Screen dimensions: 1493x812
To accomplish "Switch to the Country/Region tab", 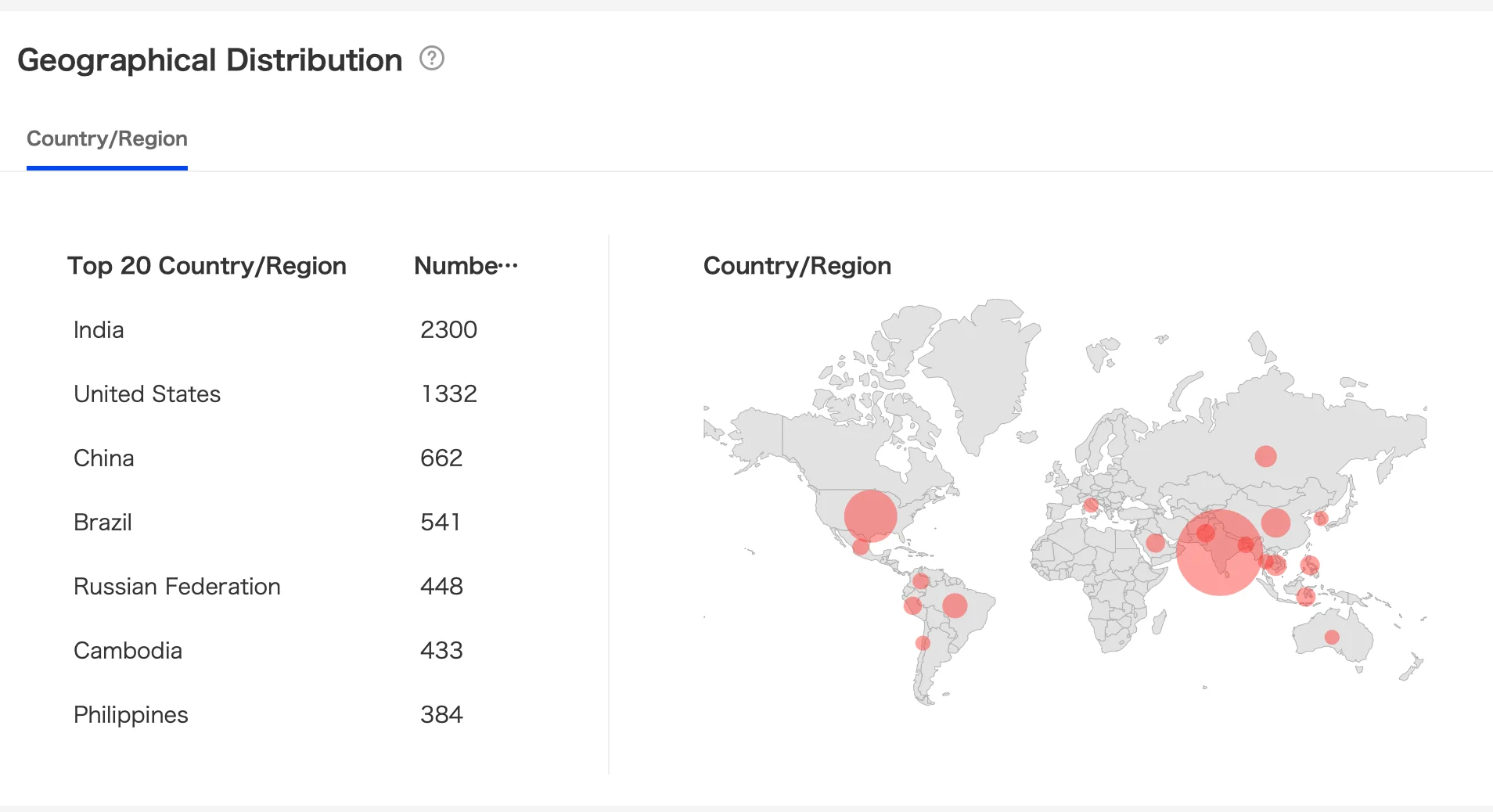I will pos(107,139).
